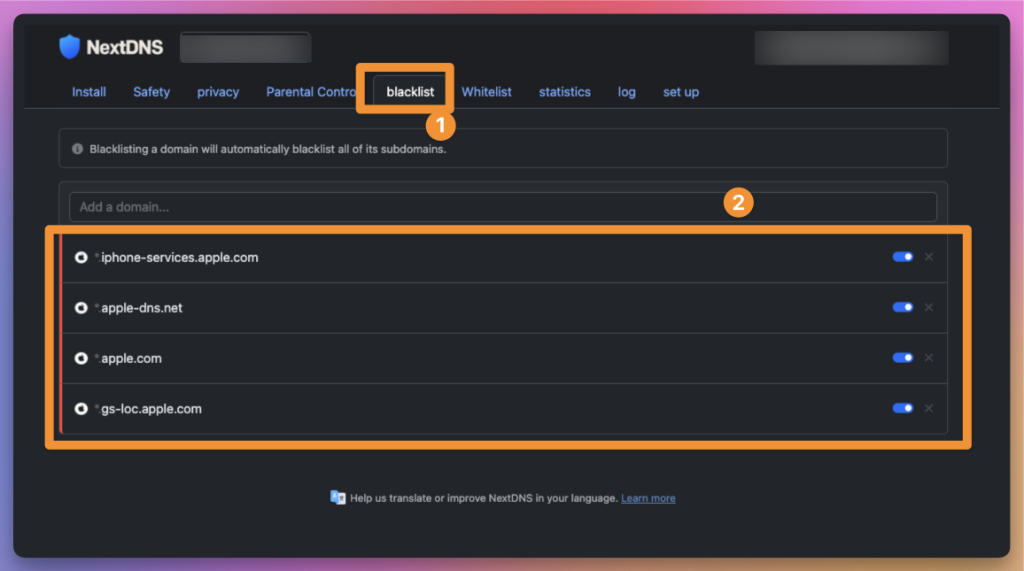Click the icon next to apple-dns.net
Image resolution: width=1024 pixels, height=571 pixels.
point(81,308)
